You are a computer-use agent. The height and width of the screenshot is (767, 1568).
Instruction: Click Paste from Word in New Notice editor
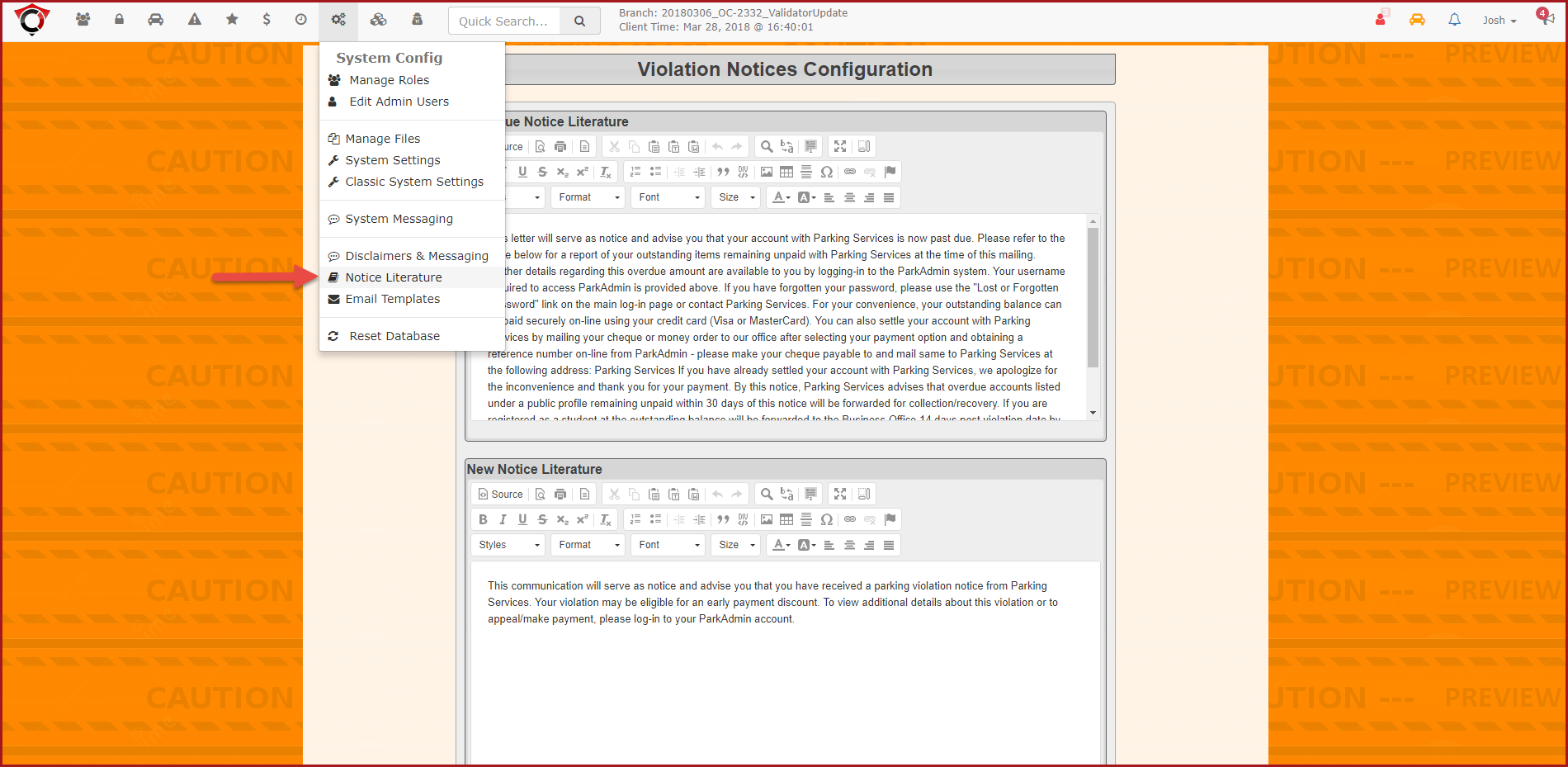693,495
